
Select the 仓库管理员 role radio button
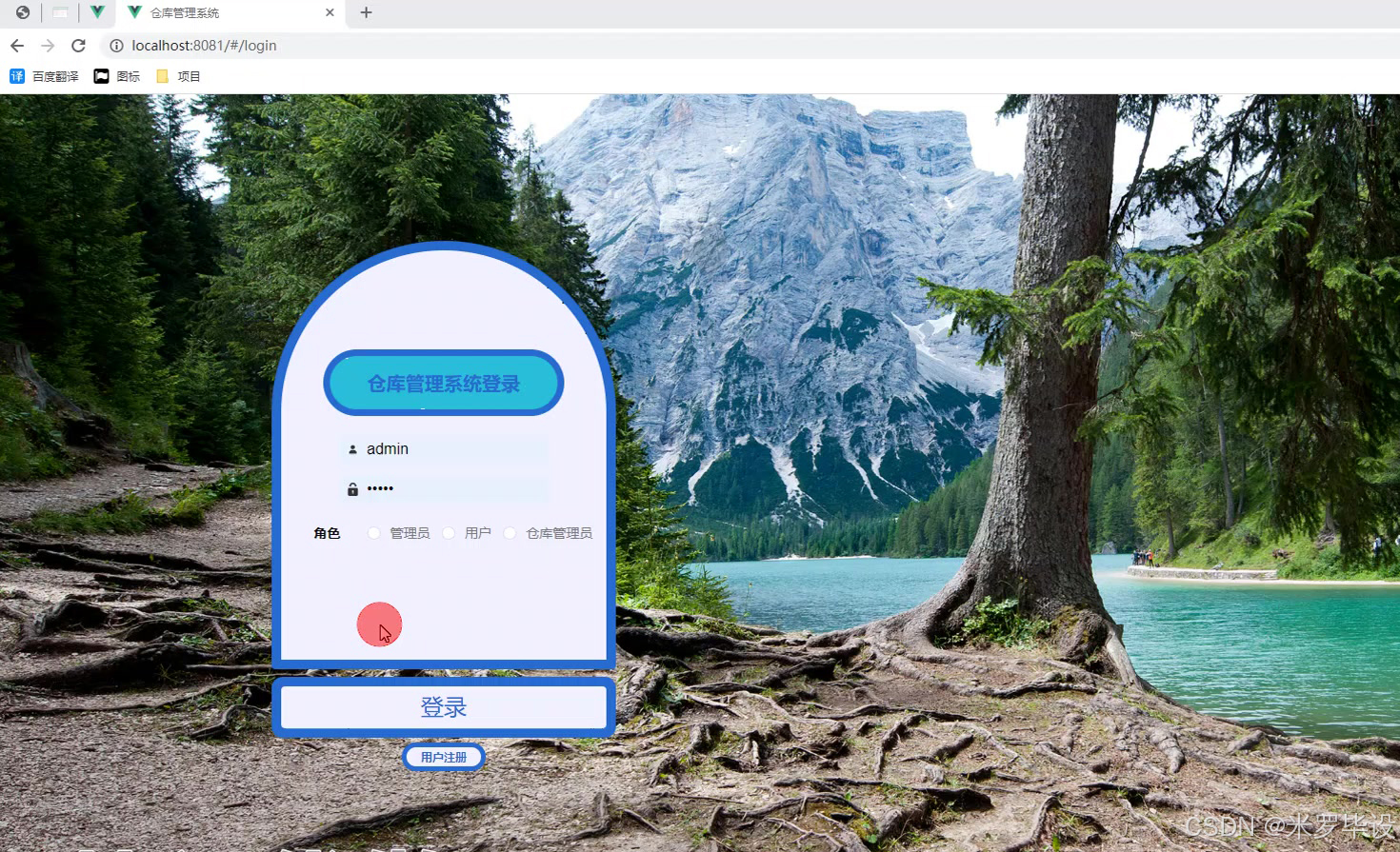coord(510,533)
